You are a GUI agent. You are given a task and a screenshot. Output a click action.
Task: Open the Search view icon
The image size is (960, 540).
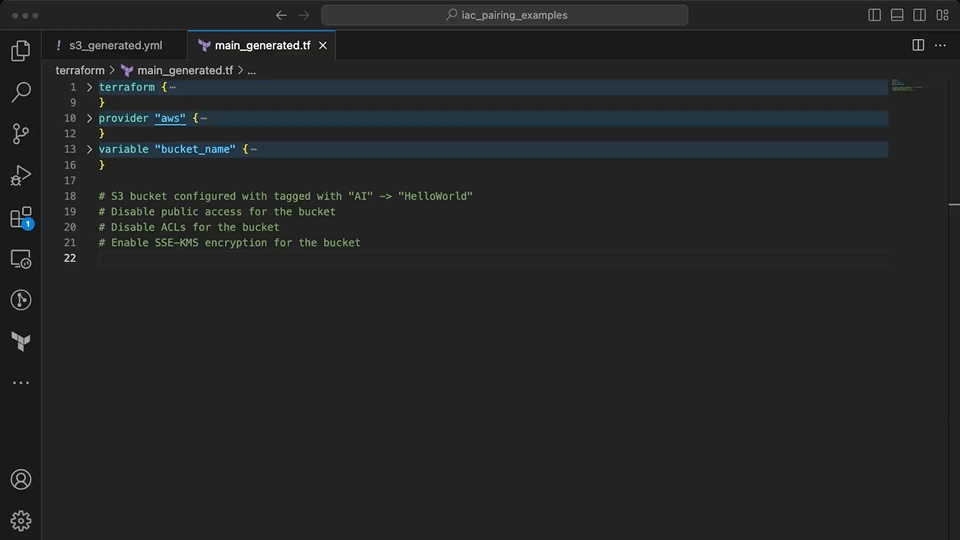[x=20, y=93]
